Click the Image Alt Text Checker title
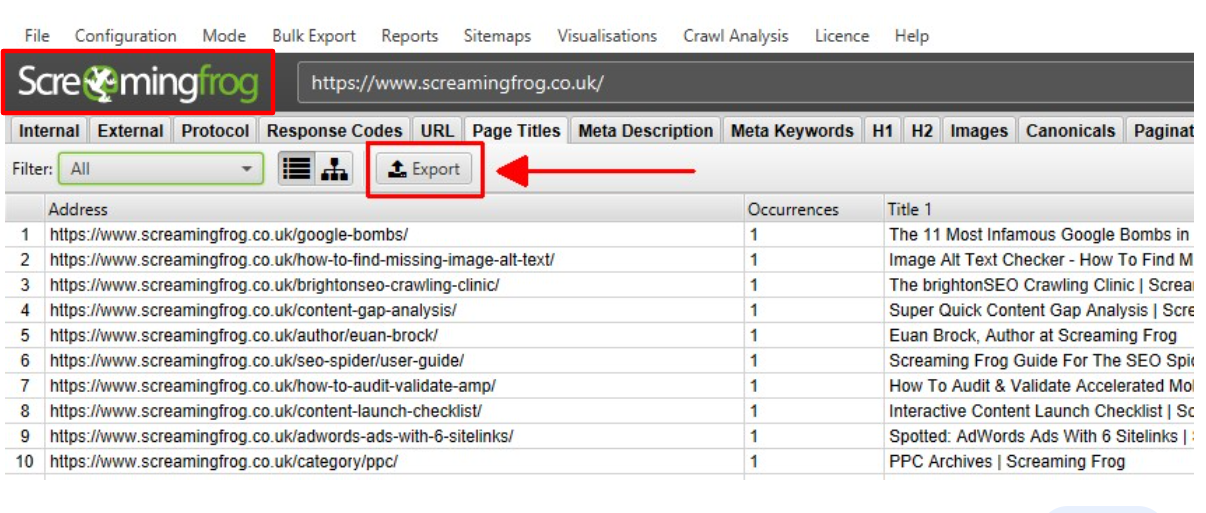1206x513 pixels. (x=1040, y=260)
